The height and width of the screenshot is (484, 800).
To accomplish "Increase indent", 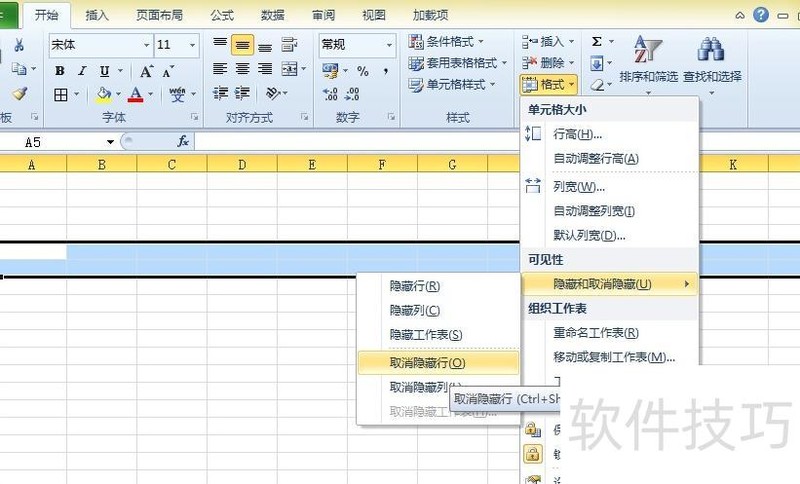I will click(242, 93).
